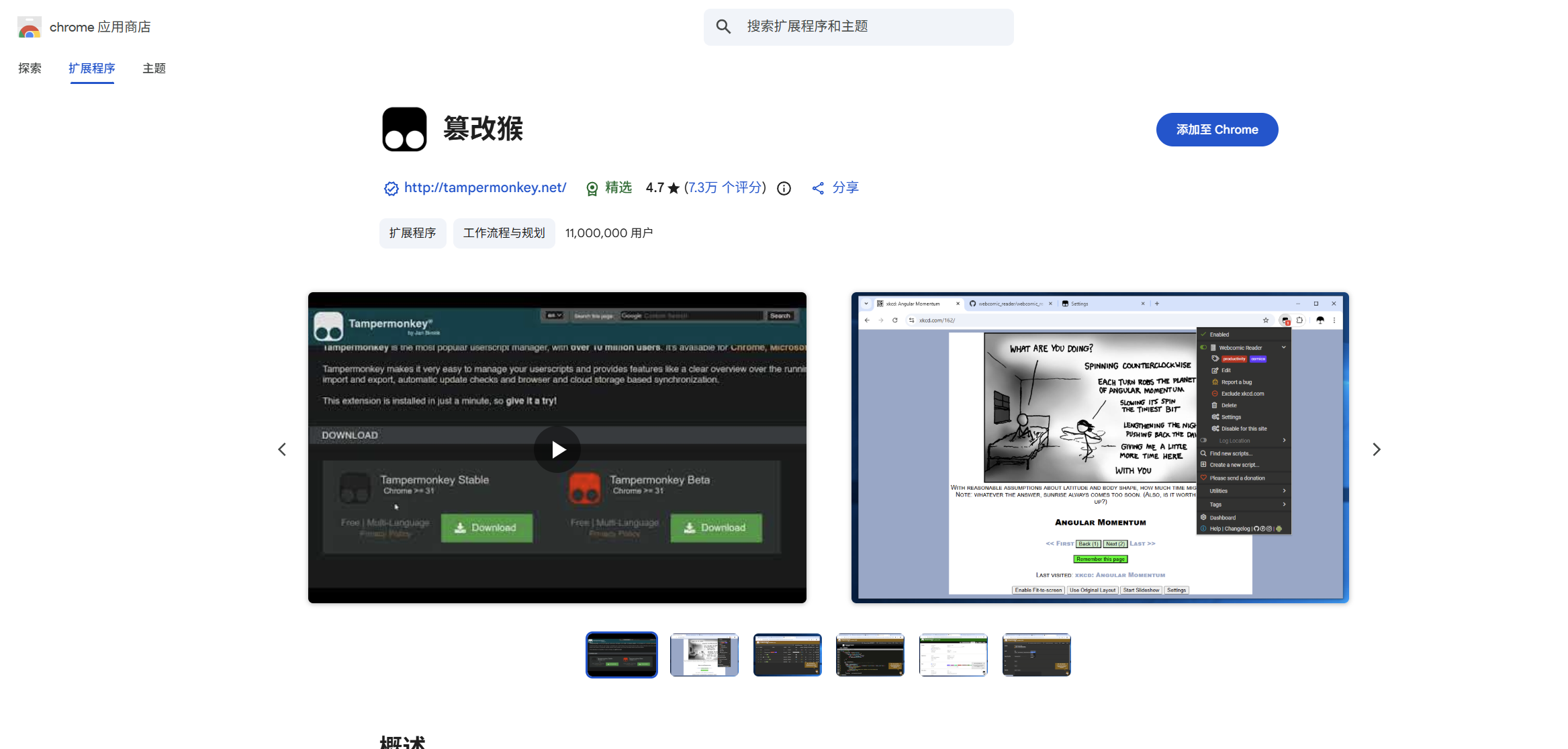
Task: Switch to the 探索 tab
Action: tap(30, 69)
